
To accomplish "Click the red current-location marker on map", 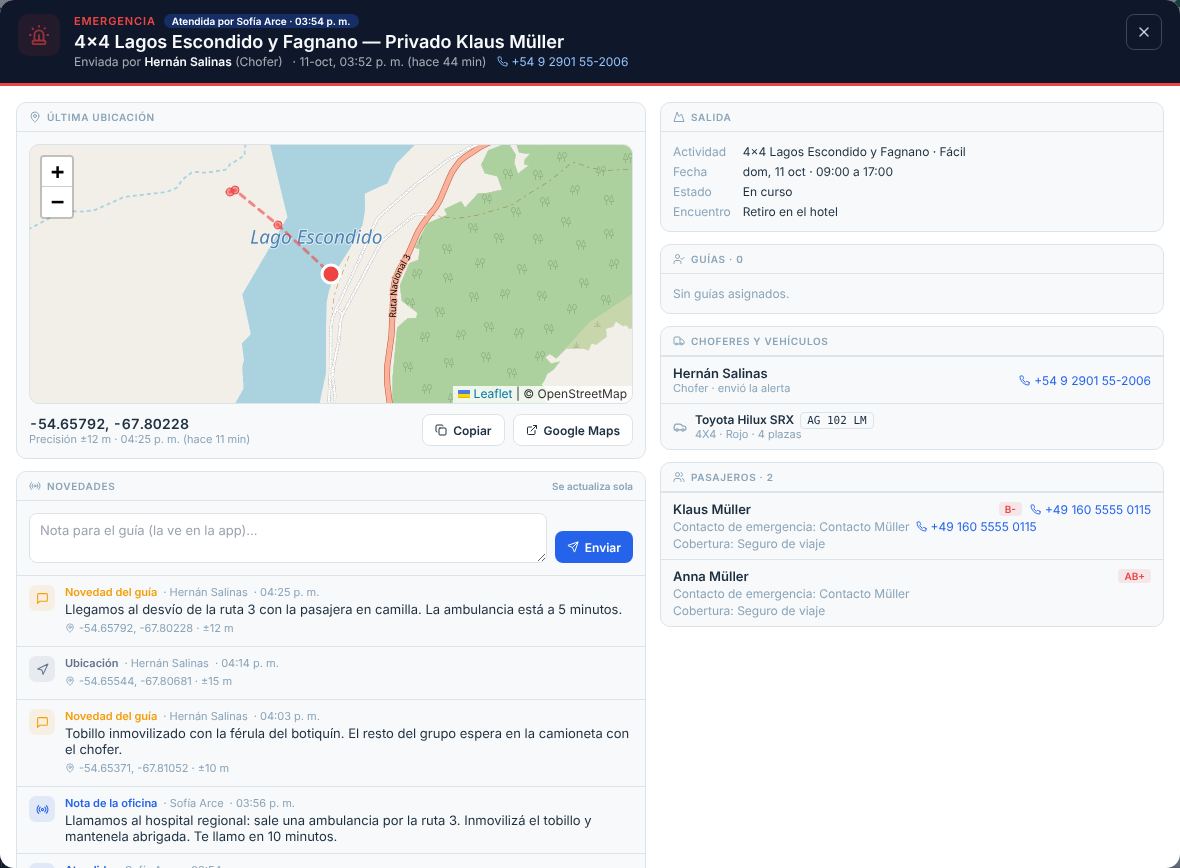I will click(330, 274).
